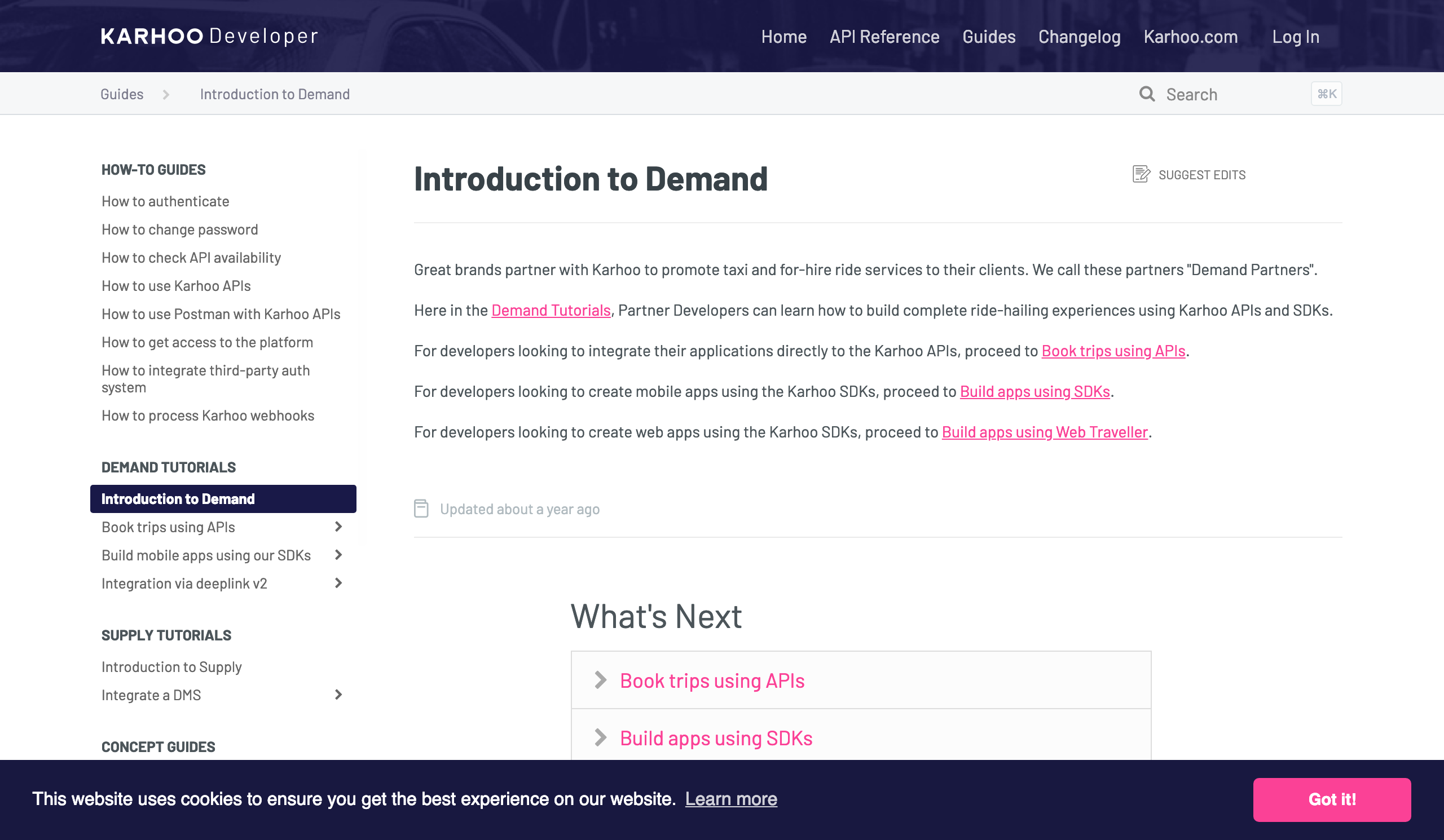1444x840 pixels.
Task: Click the breadcrumb arrow after Guides
Action: (x=166, y=95)
